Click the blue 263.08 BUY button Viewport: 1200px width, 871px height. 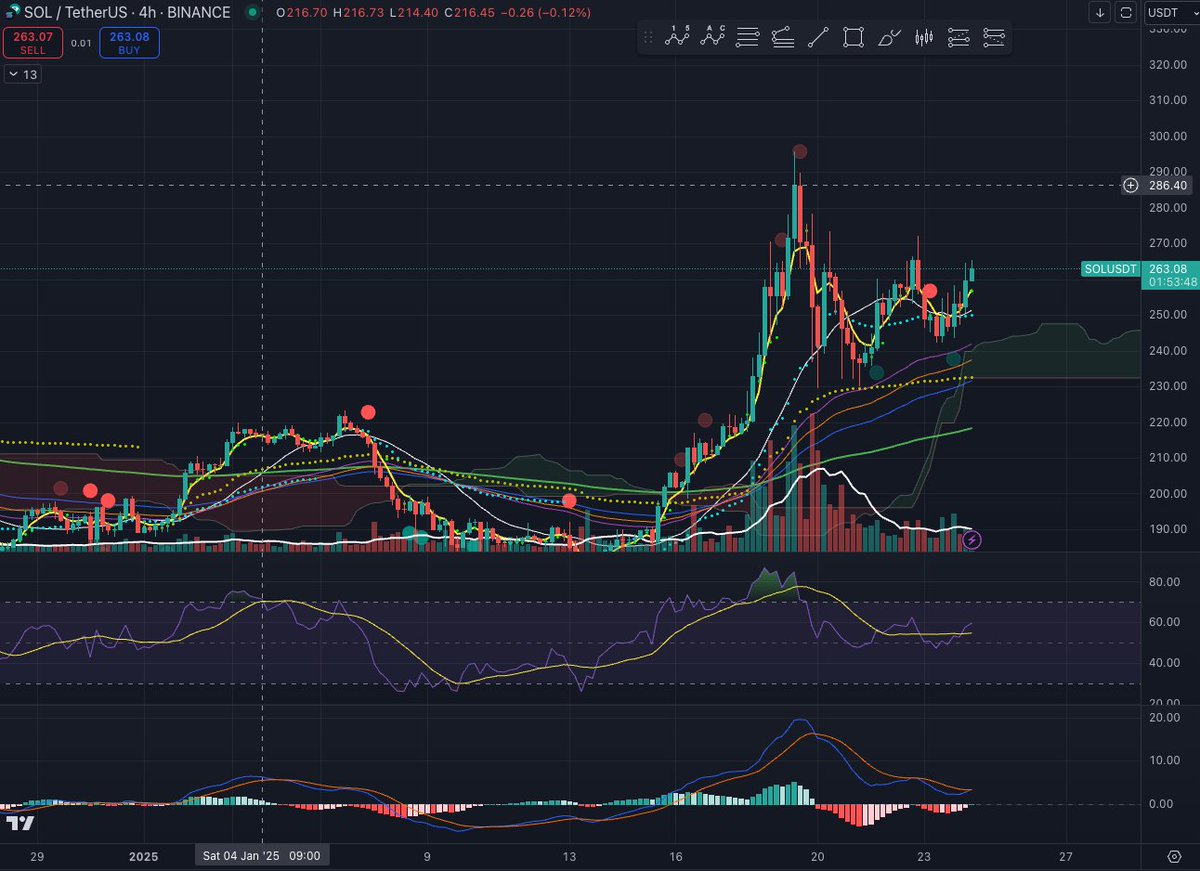pyautogui.click(x=129, y=42)
